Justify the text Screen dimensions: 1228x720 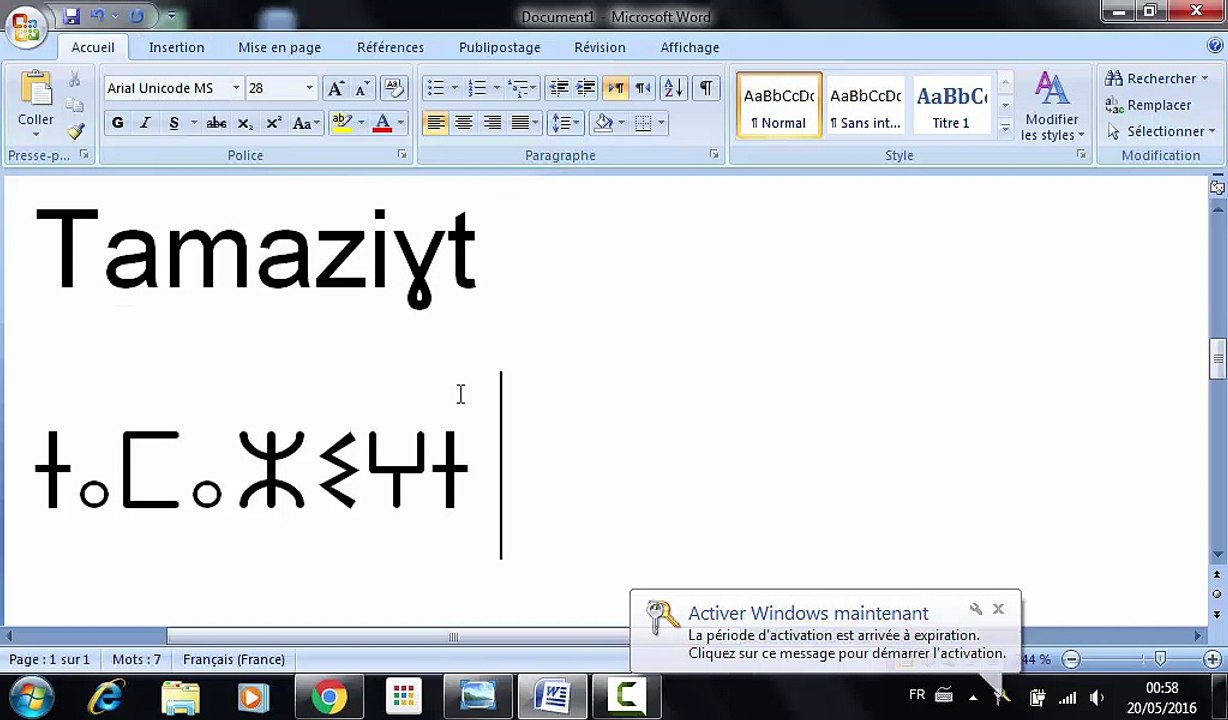[x=520, y=123]
